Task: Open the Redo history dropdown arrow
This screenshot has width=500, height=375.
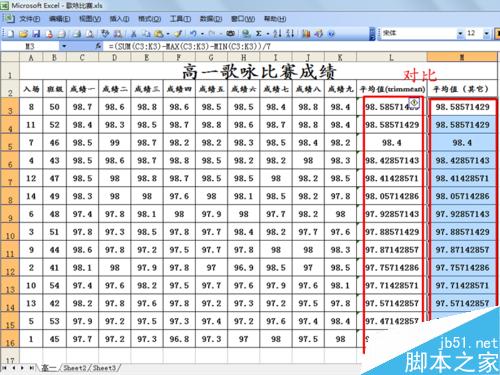Action: (x=220, y=34)
